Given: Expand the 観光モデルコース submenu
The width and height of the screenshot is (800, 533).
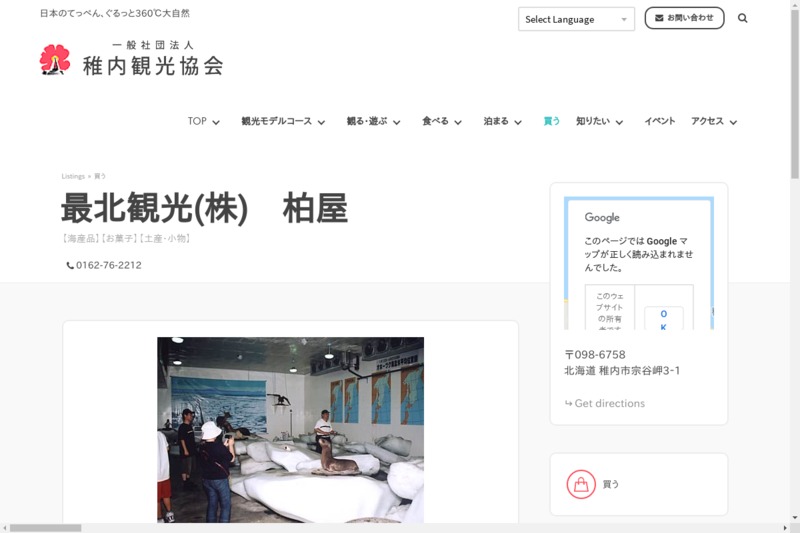Looking at the screenshot, I should (x=321, y=122).
